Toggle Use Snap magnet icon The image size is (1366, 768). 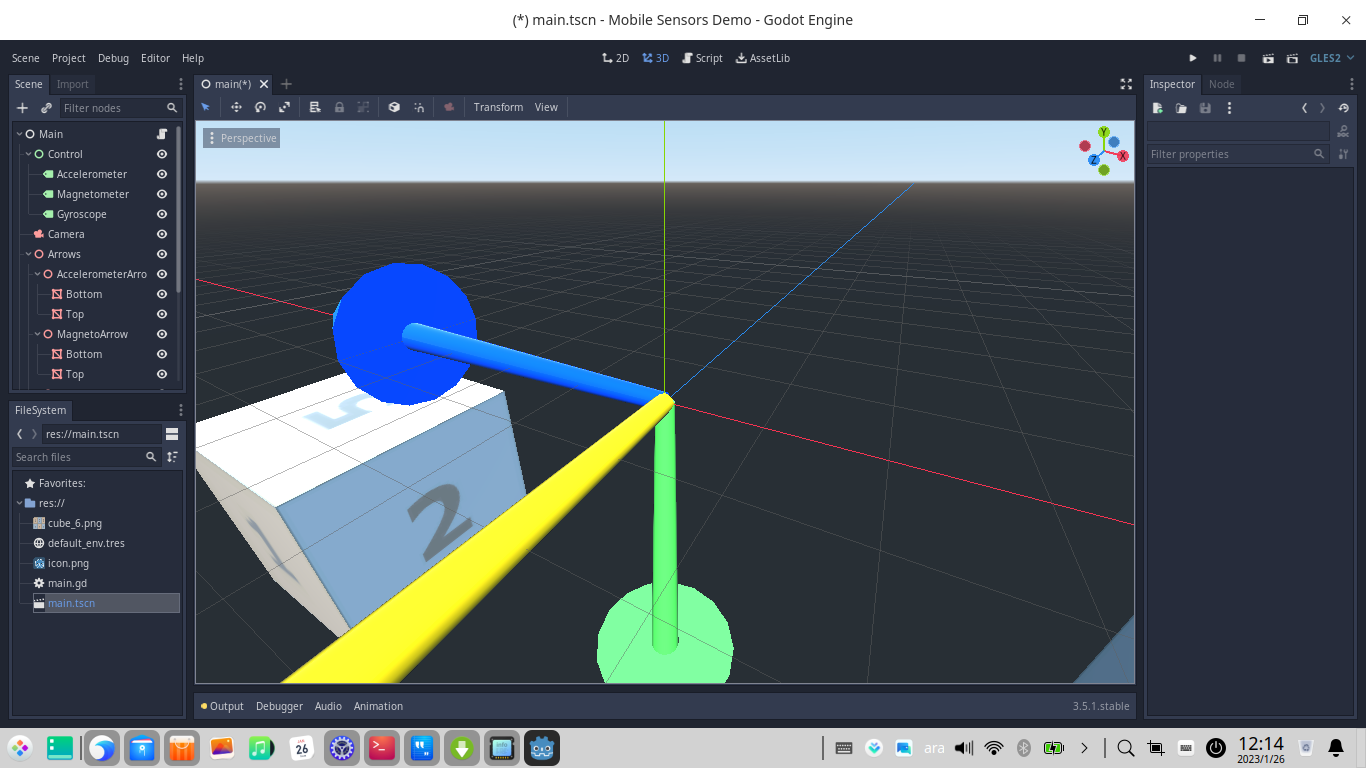pyautogui.click(x=418, y=107)
